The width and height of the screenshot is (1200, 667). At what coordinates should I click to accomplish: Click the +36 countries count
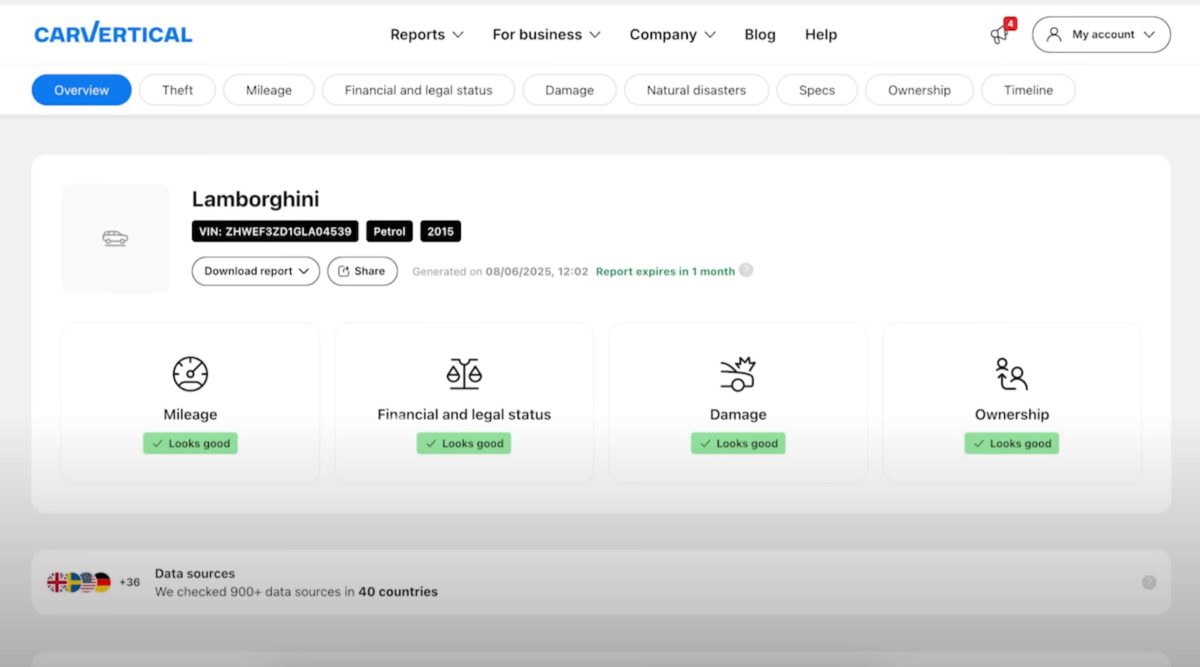point(130,582)
